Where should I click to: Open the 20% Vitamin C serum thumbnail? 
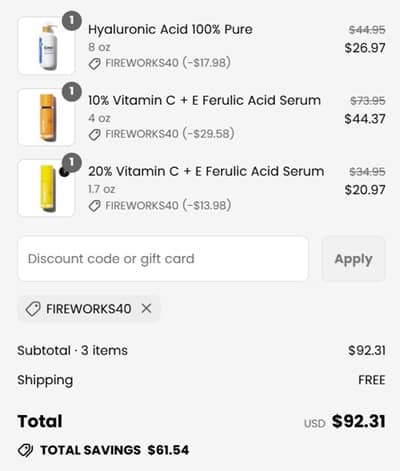pos(46,188)
